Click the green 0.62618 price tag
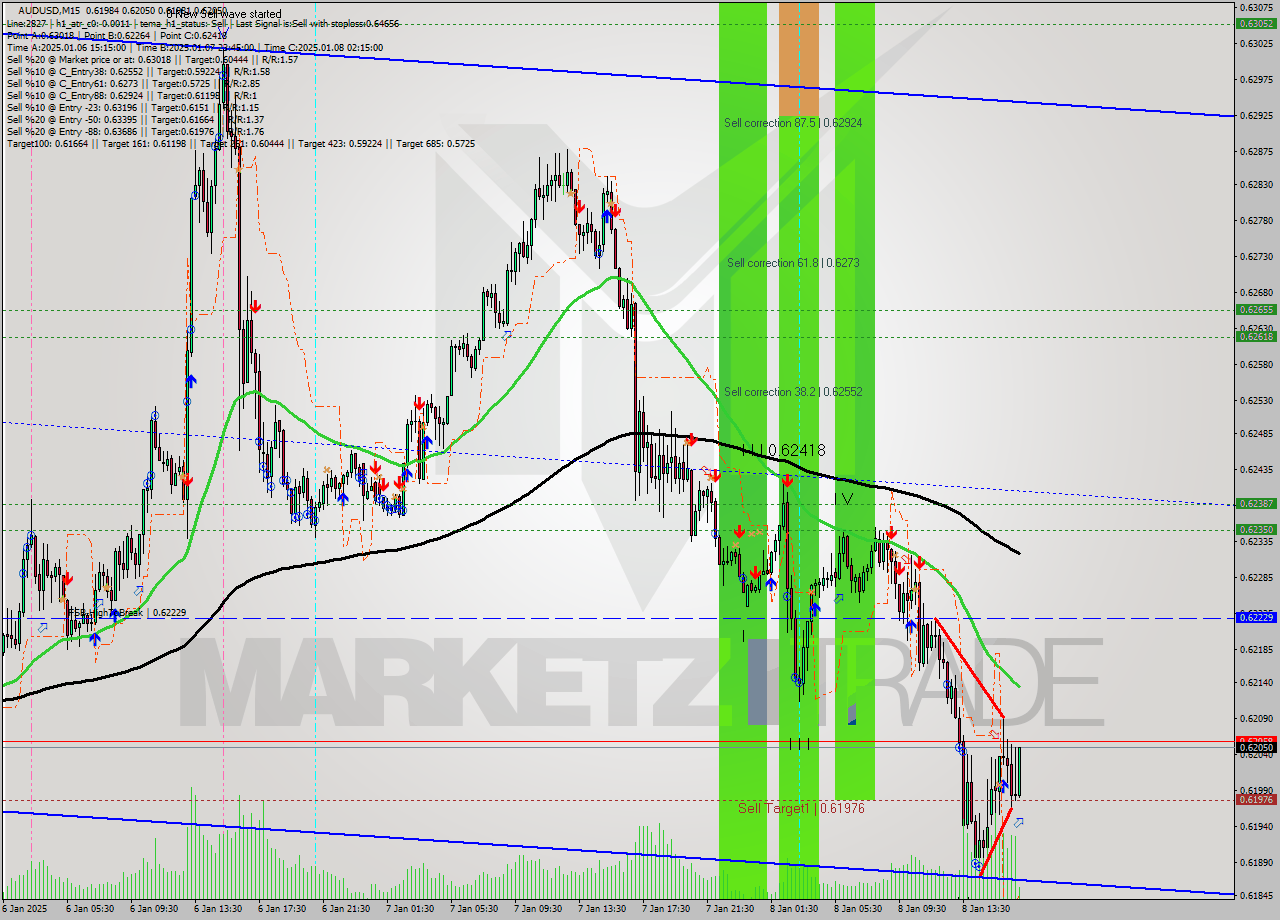The image size is (1280, 920). click(1255, 337)
